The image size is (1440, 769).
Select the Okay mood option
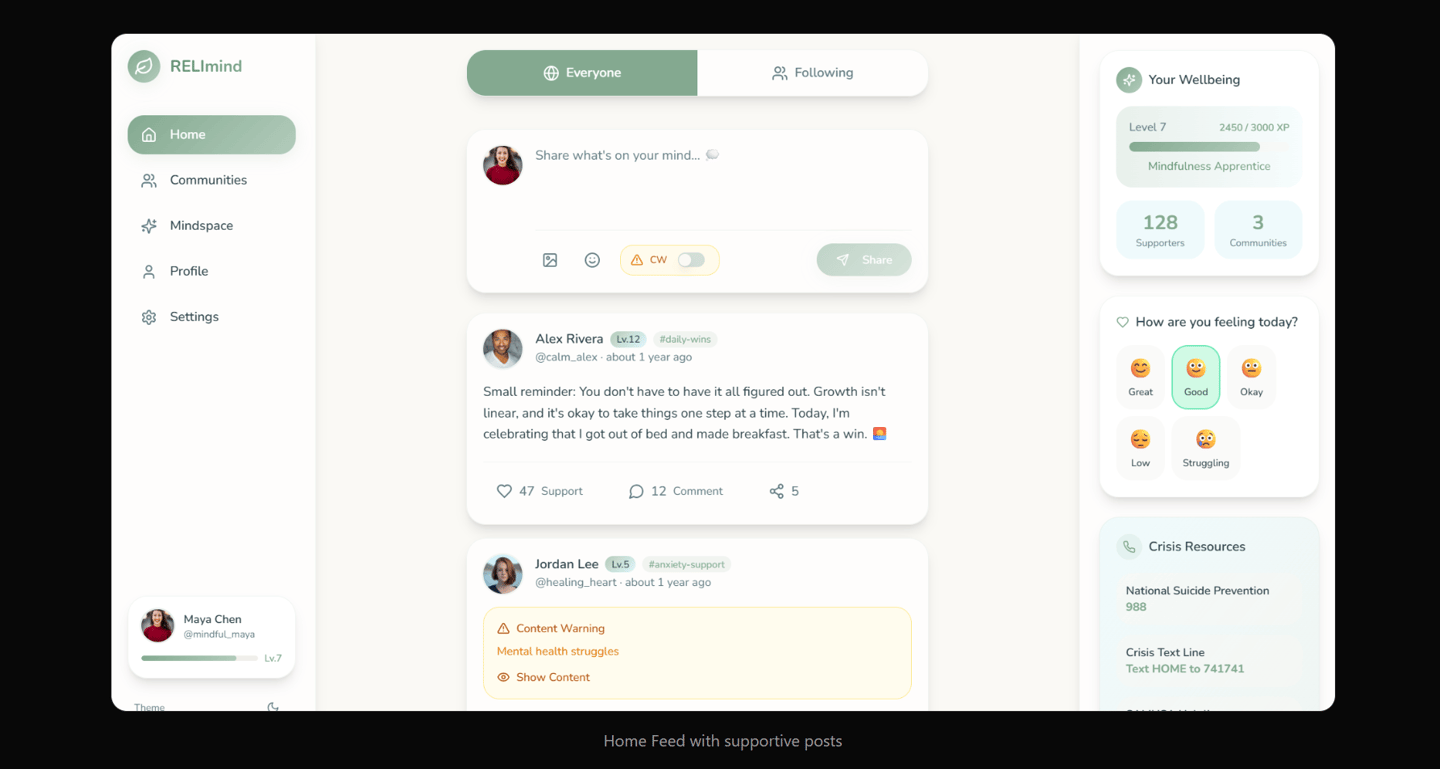click(x=1251, y=377)
